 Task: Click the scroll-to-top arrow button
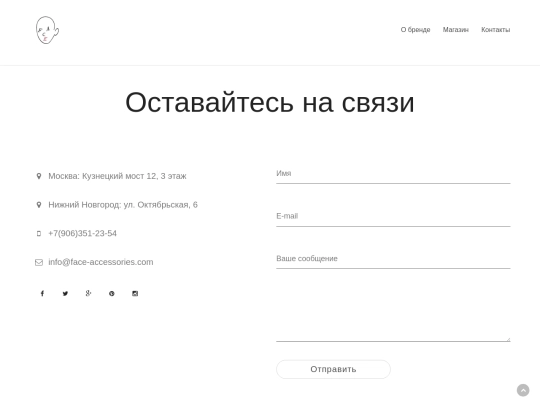523,391
